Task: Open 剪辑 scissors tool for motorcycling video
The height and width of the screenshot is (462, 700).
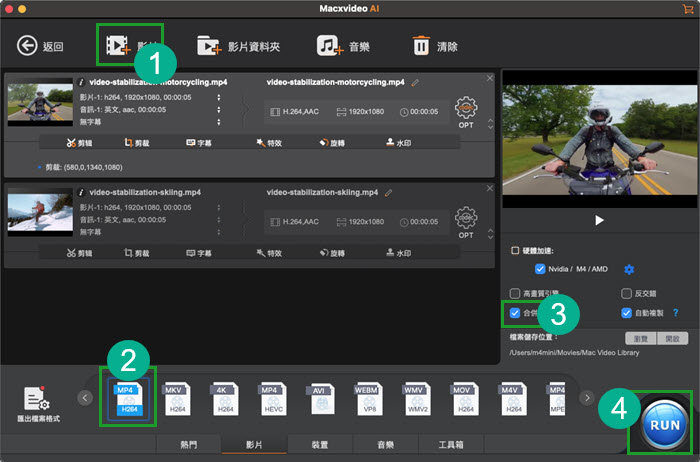Action: [x=79, y=143]
